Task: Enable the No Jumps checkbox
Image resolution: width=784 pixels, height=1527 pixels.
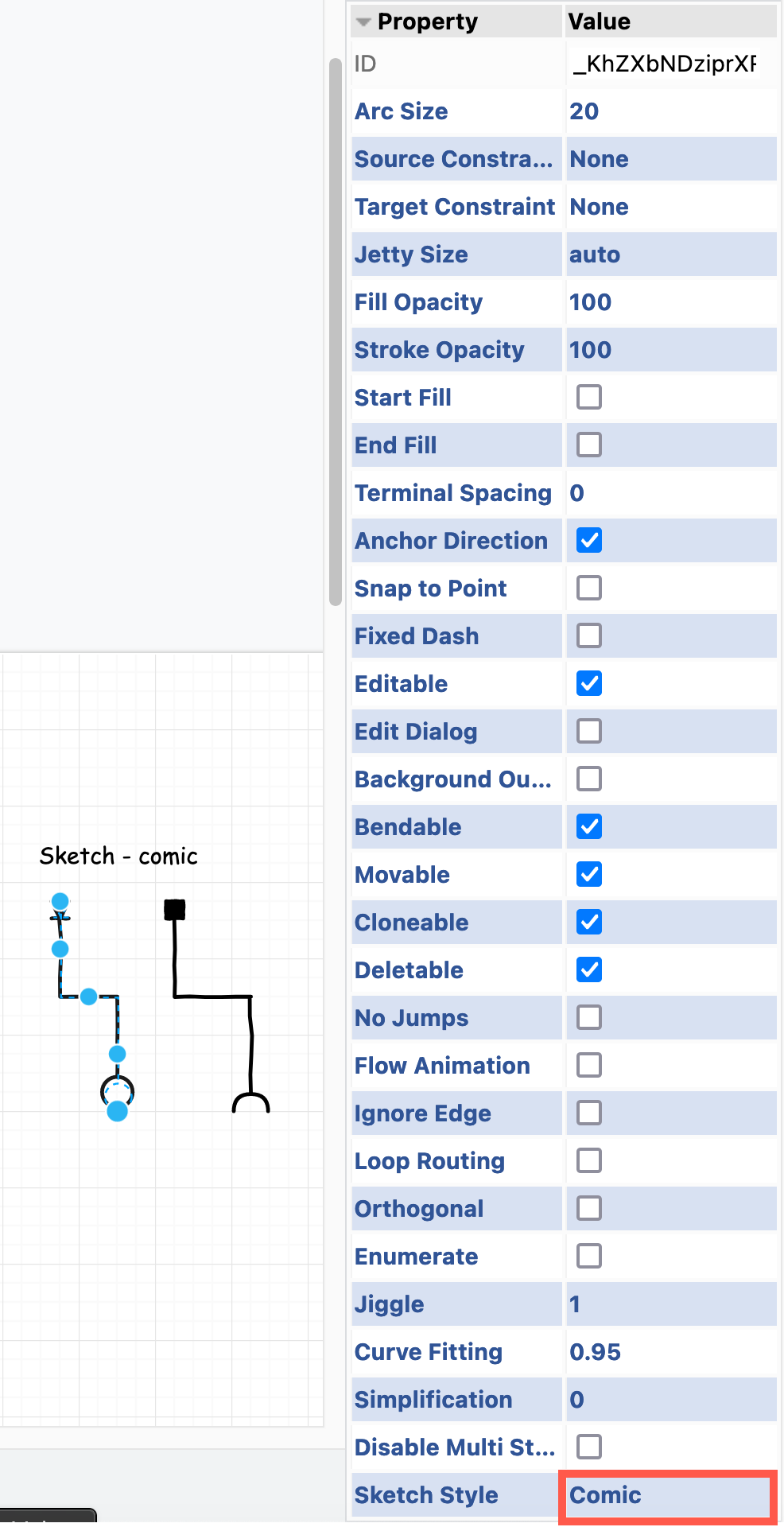Action: (x=588, y=1017)
